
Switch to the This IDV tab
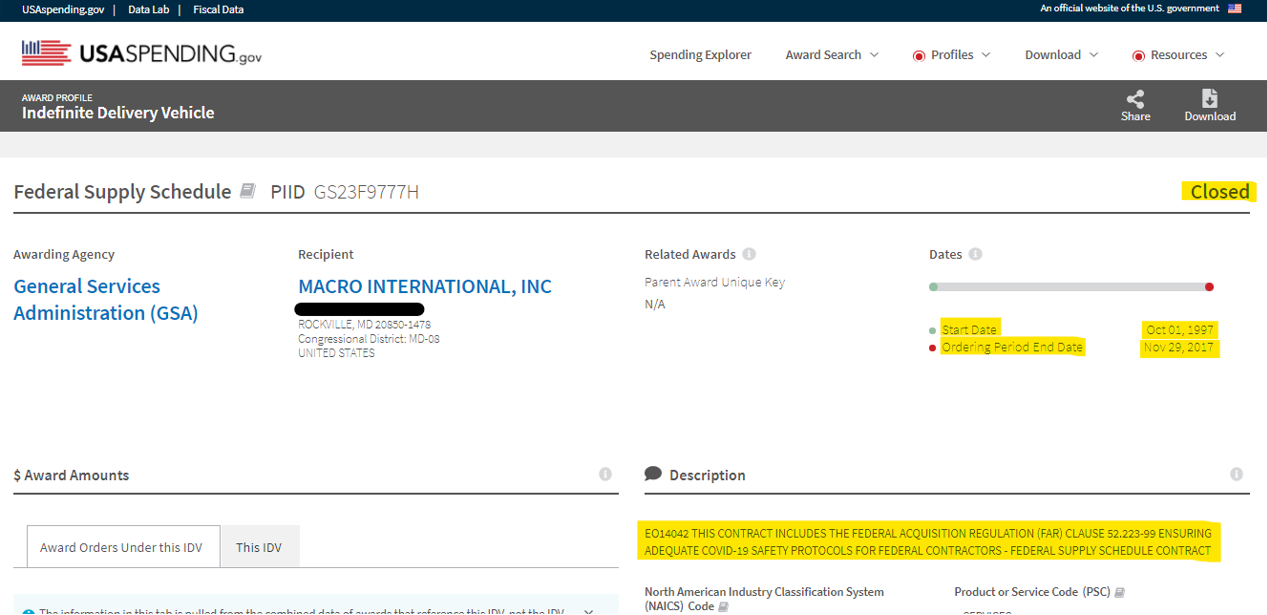point(259,547)
